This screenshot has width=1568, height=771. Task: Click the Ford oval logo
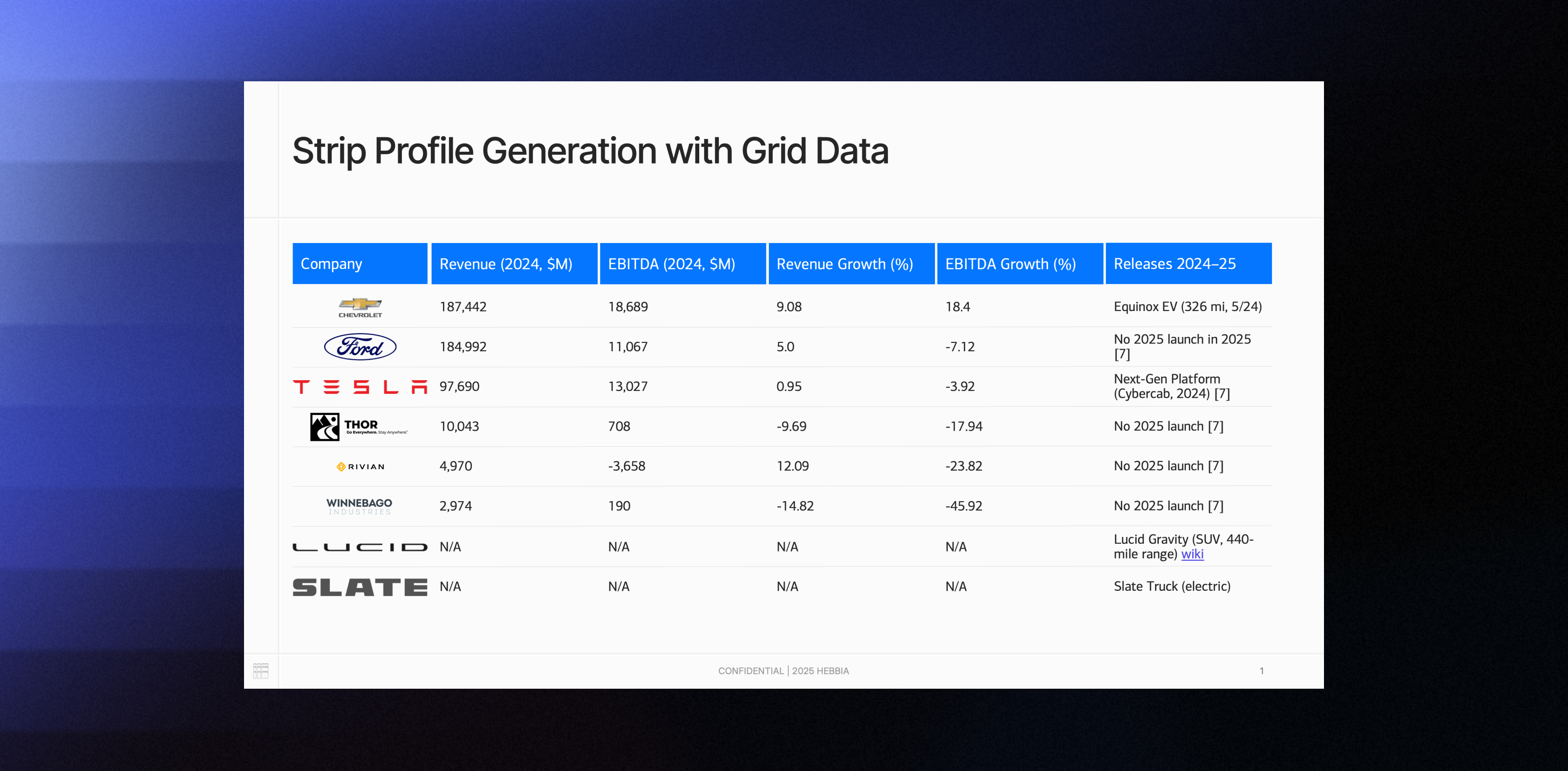(360, 347)
